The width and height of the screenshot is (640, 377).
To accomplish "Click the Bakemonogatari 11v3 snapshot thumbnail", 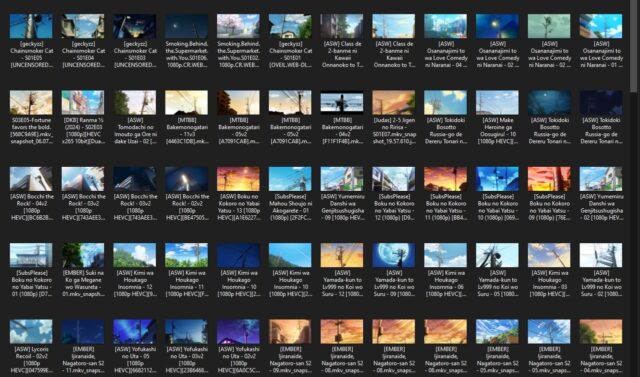I will (x=187, y=102).
